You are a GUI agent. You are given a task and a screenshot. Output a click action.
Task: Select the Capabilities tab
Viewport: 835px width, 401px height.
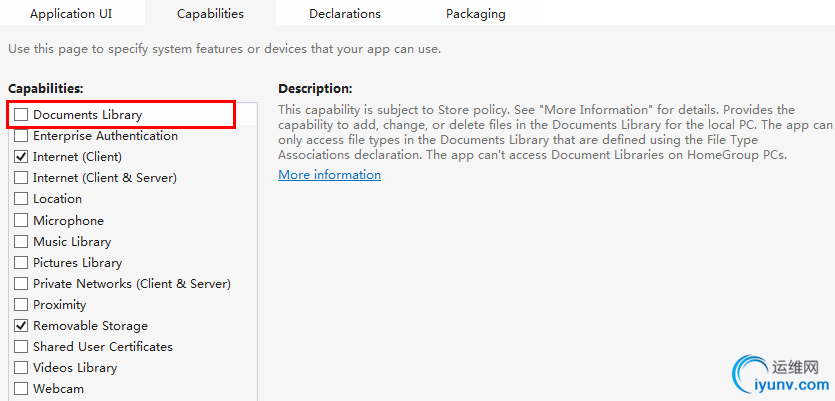click(210, 14)
